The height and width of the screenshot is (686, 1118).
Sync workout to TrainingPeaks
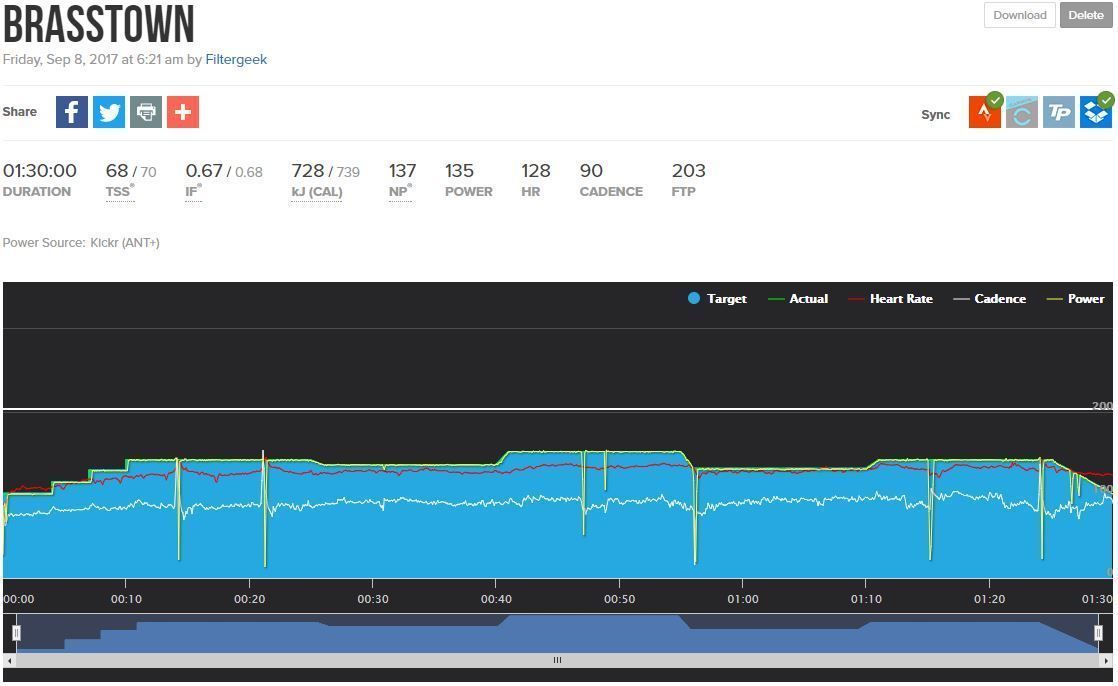1058,113
